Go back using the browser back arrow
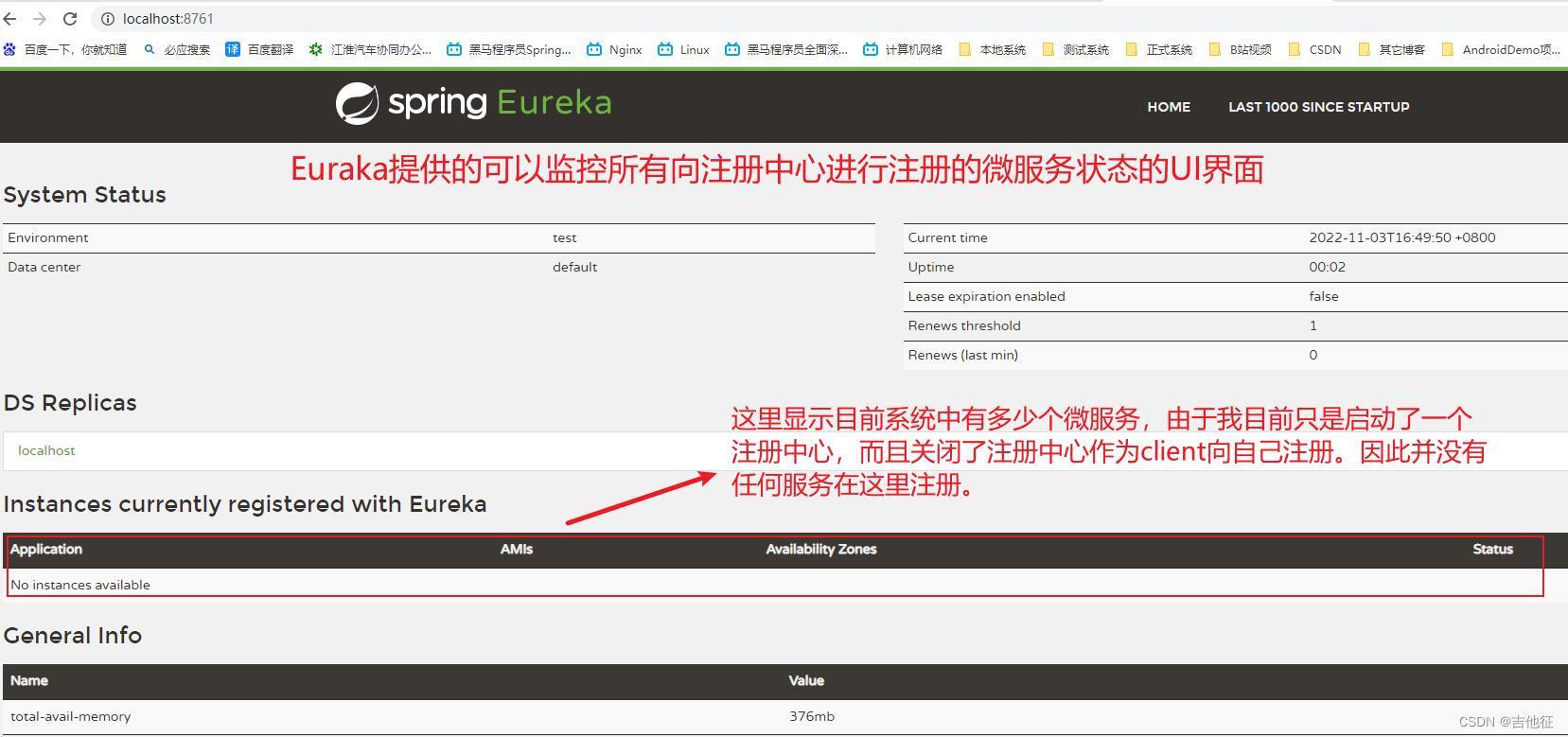 click(x=10, y=19)
